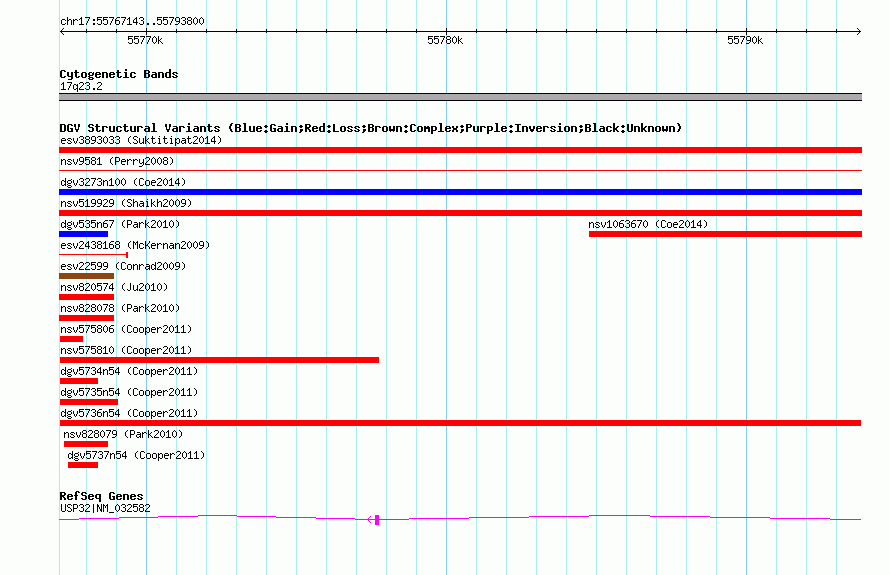Click the dgv5735n54 (Cooper2011) label
890x575 pixels.
[129, 392]
